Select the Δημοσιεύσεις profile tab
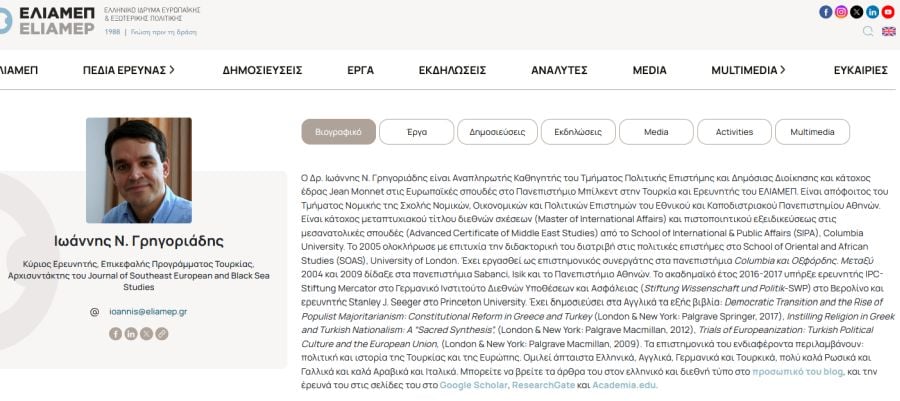This screenshot has width=900, height=401. 497,132
